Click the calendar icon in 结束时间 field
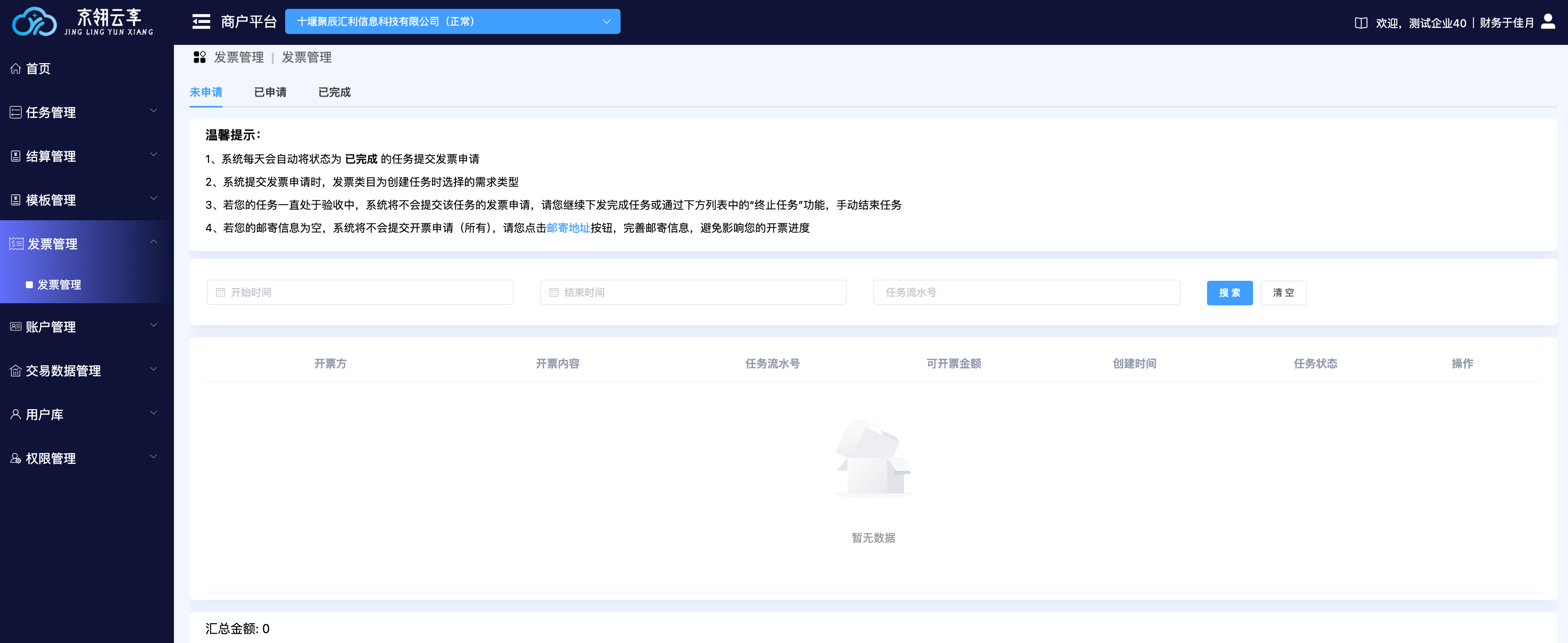1568x643 pixels. pos(554,293)
